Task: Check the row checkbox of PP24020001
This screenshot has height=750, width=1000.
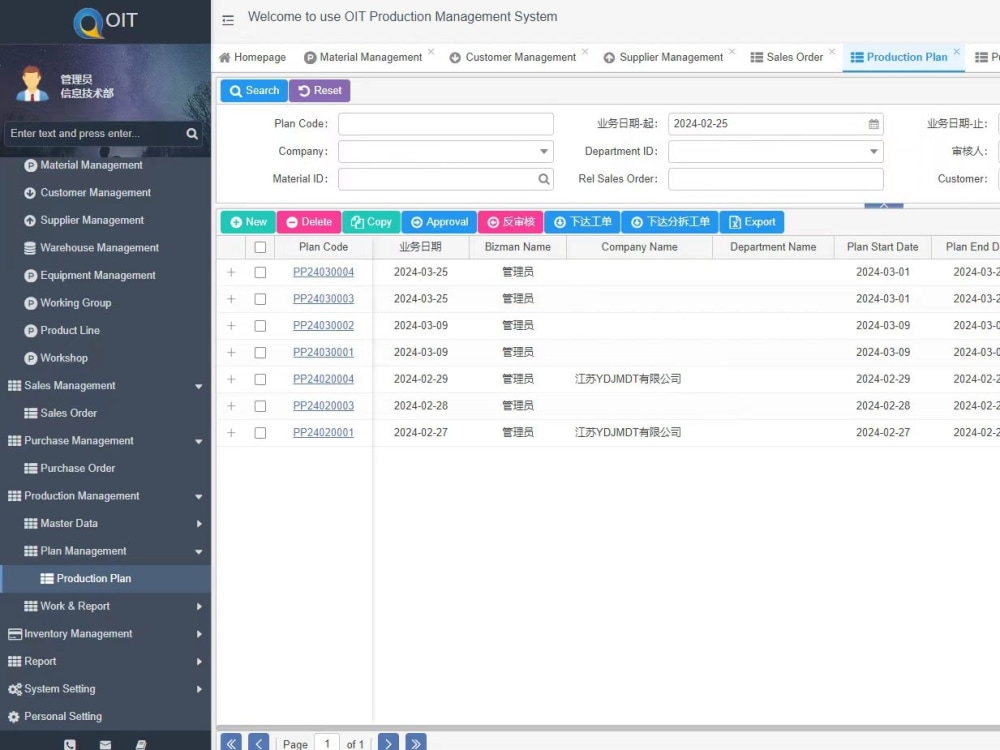Action: [x=260, y=432]
